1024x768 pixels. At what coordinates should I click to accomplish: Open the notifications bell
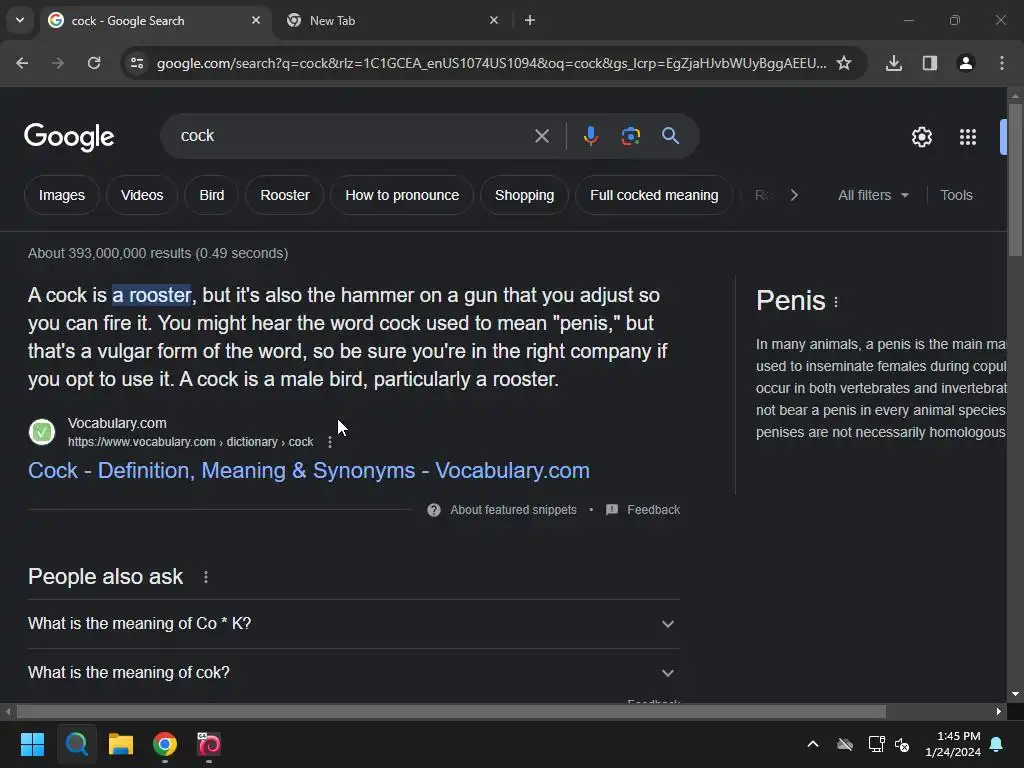pos(997,744)
